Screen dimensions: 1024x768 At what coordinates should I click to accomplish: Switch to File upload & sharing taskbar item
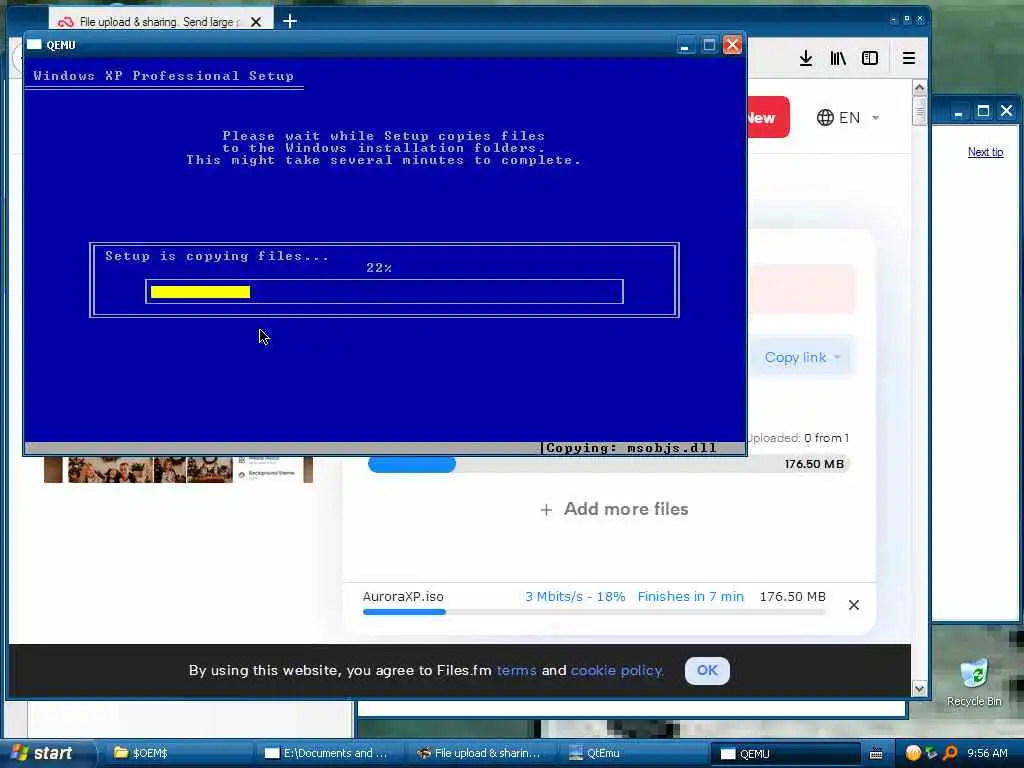[482, 753]
